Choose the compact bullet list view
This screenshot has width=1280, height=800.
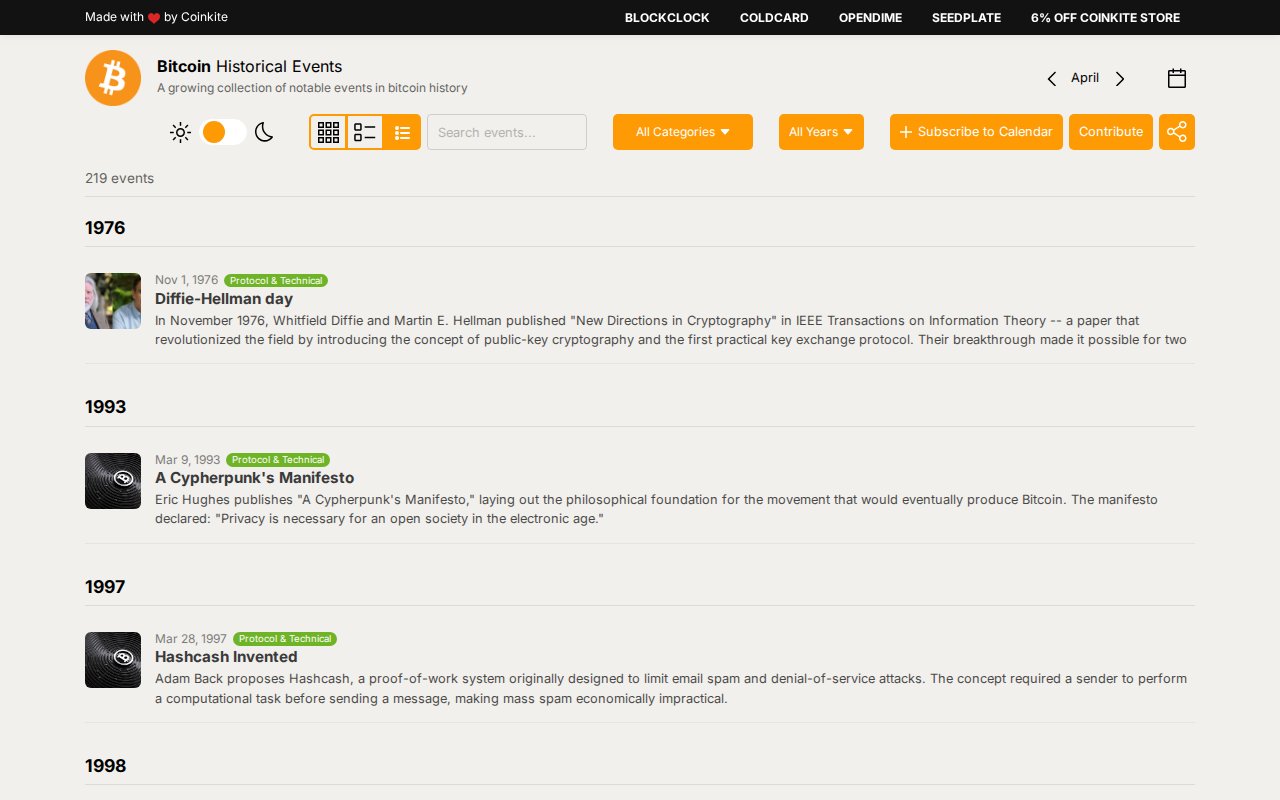[x=402, y=132]
